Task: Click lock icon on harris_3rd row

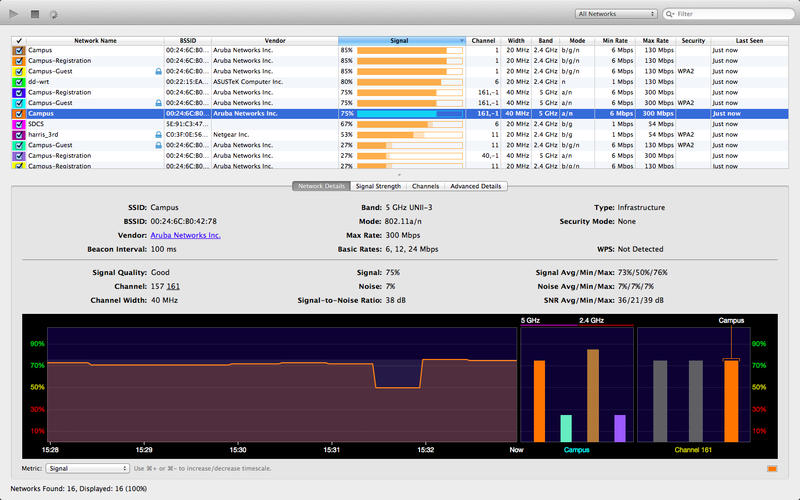Action: [158, 134]
